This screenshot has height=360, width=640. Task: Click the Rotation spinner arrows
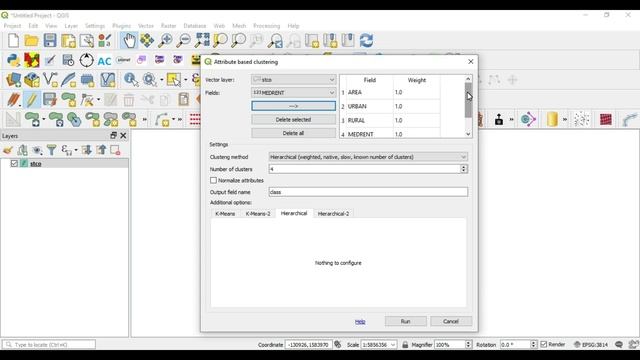point(533,344)
